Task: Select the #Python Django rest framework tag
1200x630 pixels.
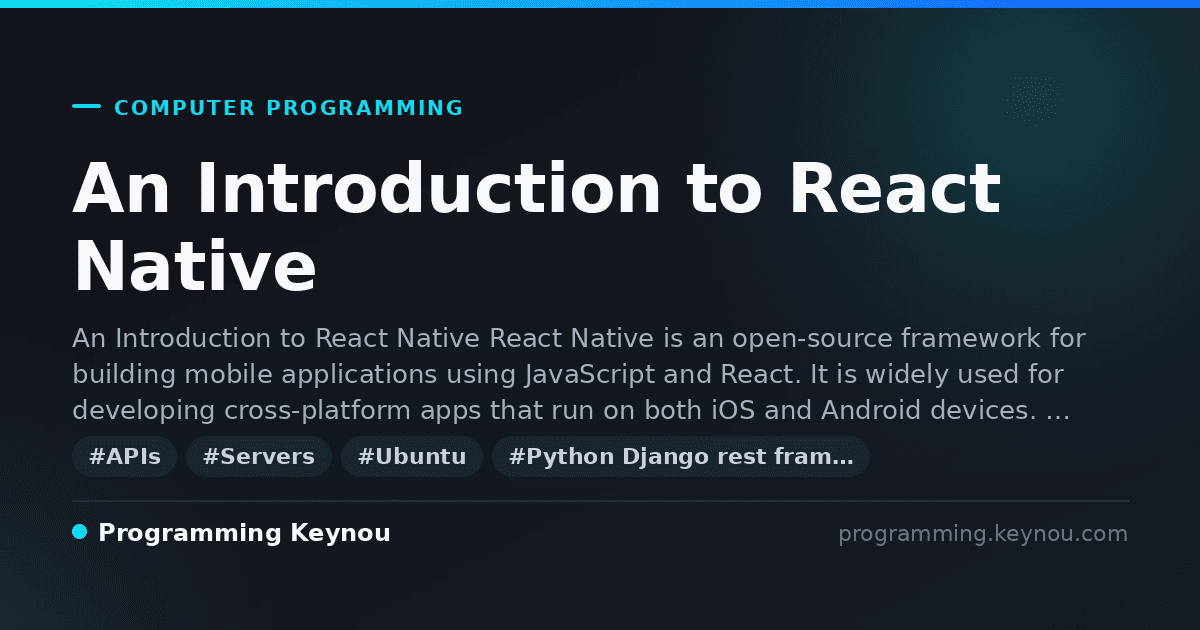Action: coord(681,457)
